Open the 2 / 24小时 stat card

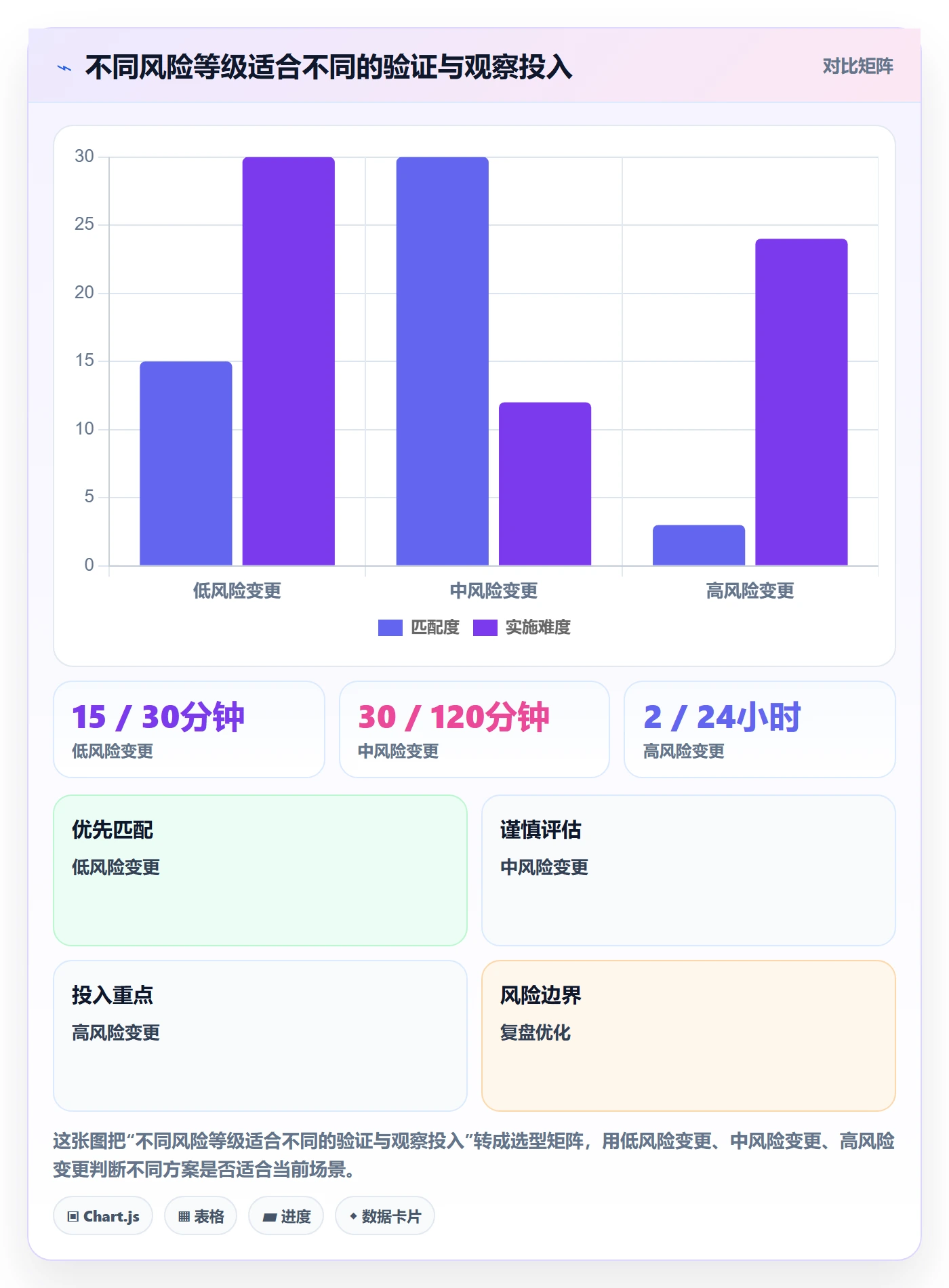pyautogui.click(x=760, y=729)
